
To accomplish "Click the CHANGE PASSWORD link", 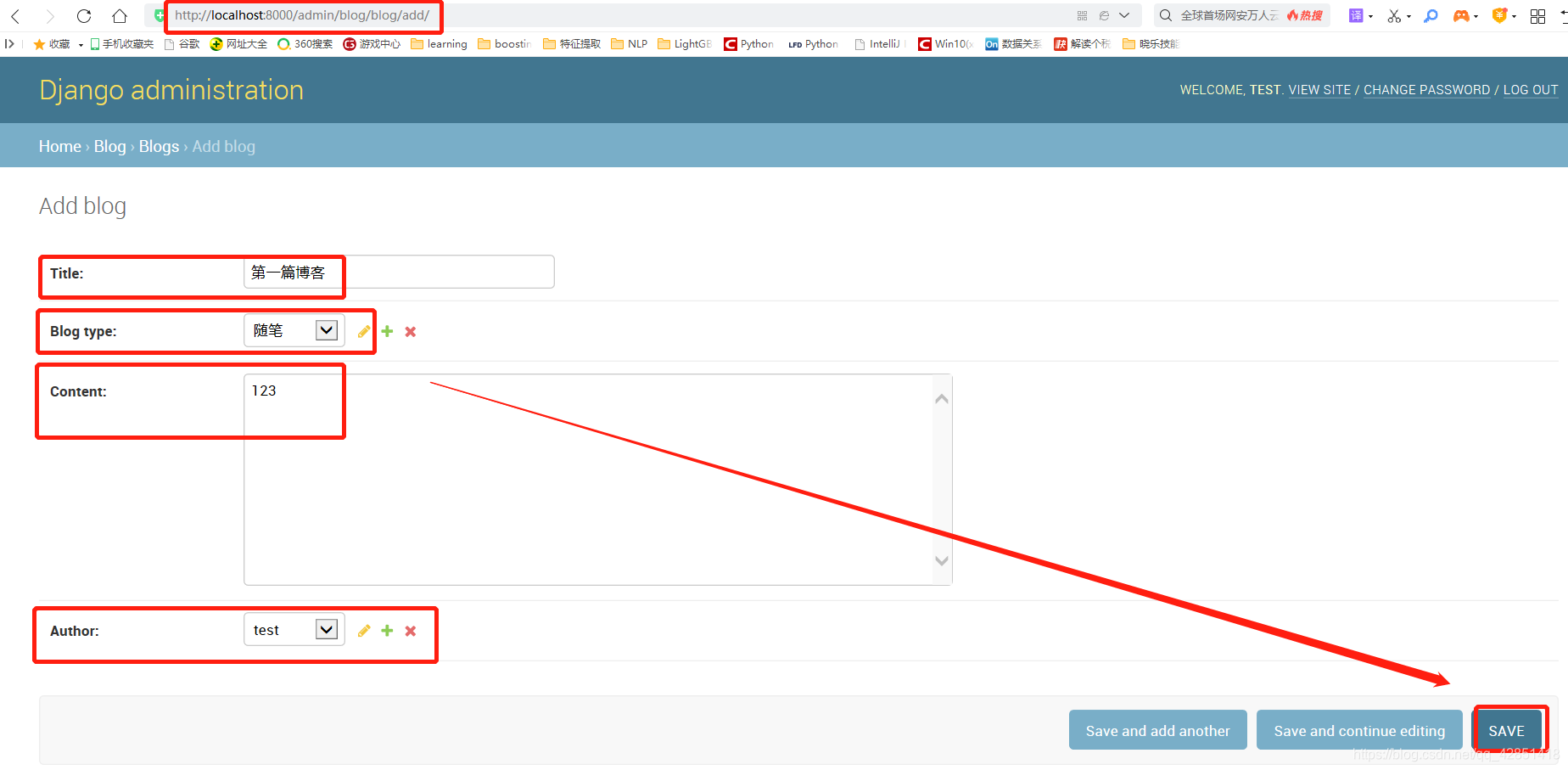I will 1426,90.
